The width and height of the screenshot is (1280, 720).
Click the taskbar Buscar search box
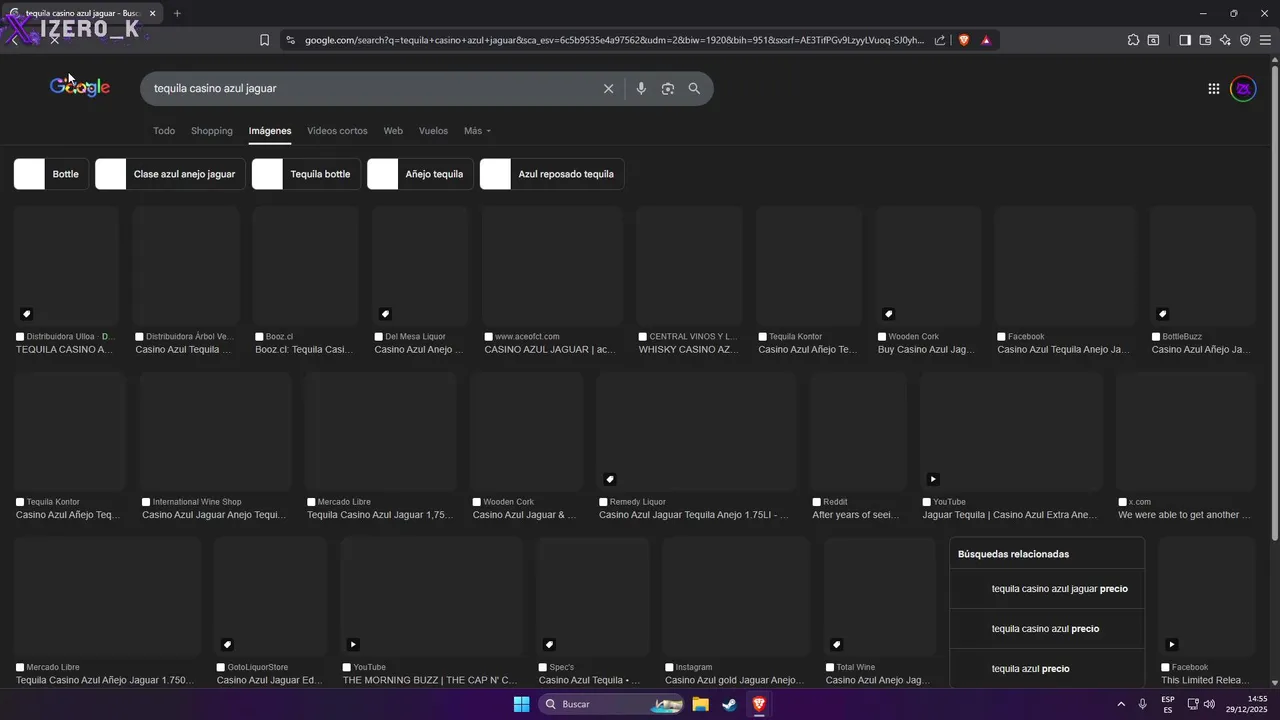pos(613,704)
